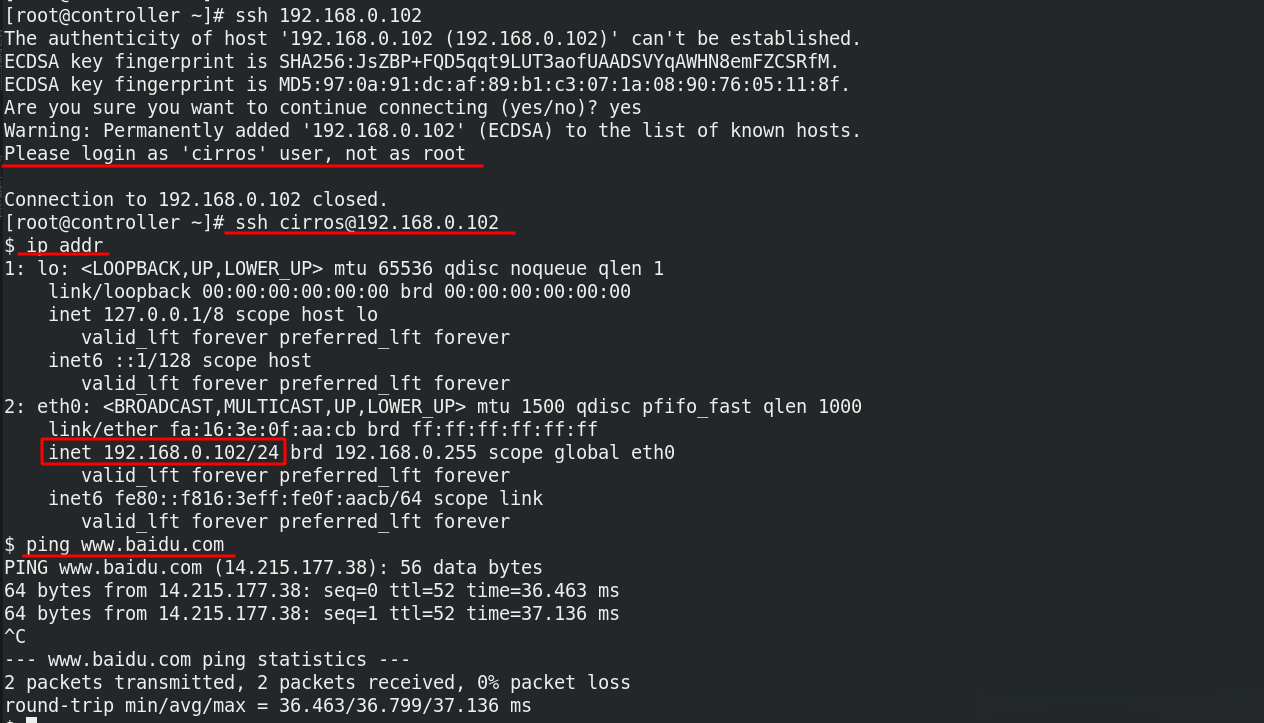Click the underlined 'ssh cirros@192.168.0.102' command
The image size is (1264, 723).
click(x=367, y=222)
